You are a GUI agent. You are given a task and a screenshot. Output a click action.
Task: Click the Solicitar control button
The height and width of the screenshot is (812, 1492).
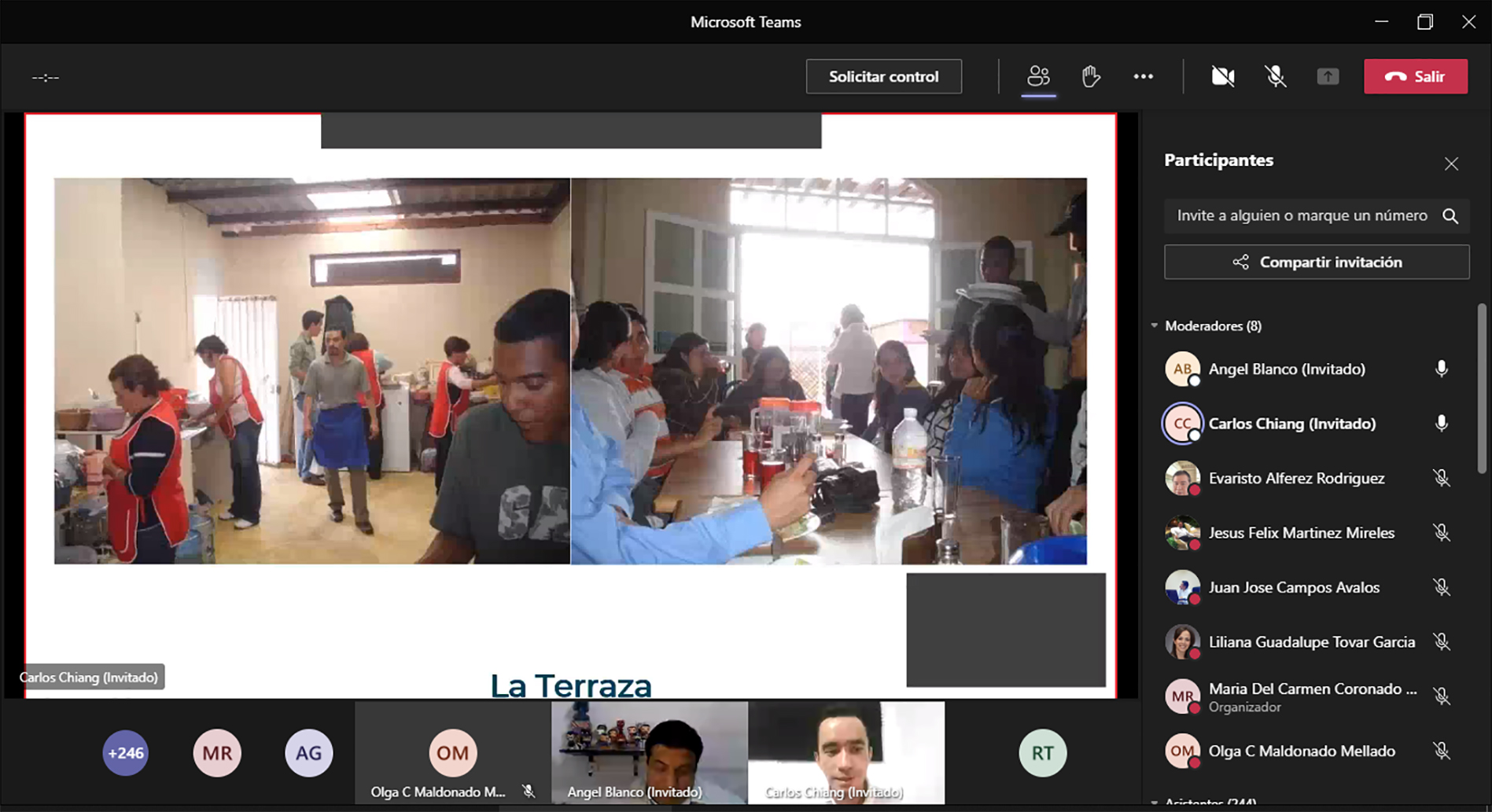(x=883, y=76)
